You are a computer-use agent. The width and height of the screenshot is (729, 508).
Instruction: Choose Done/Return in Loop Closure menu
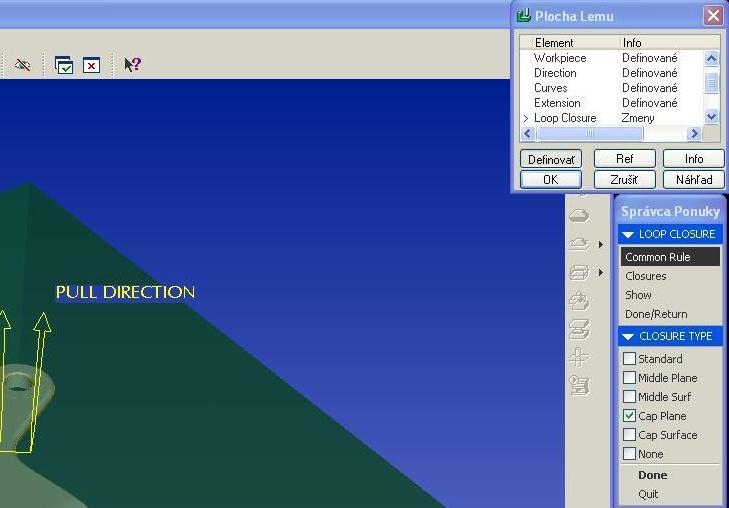point(670,314)
